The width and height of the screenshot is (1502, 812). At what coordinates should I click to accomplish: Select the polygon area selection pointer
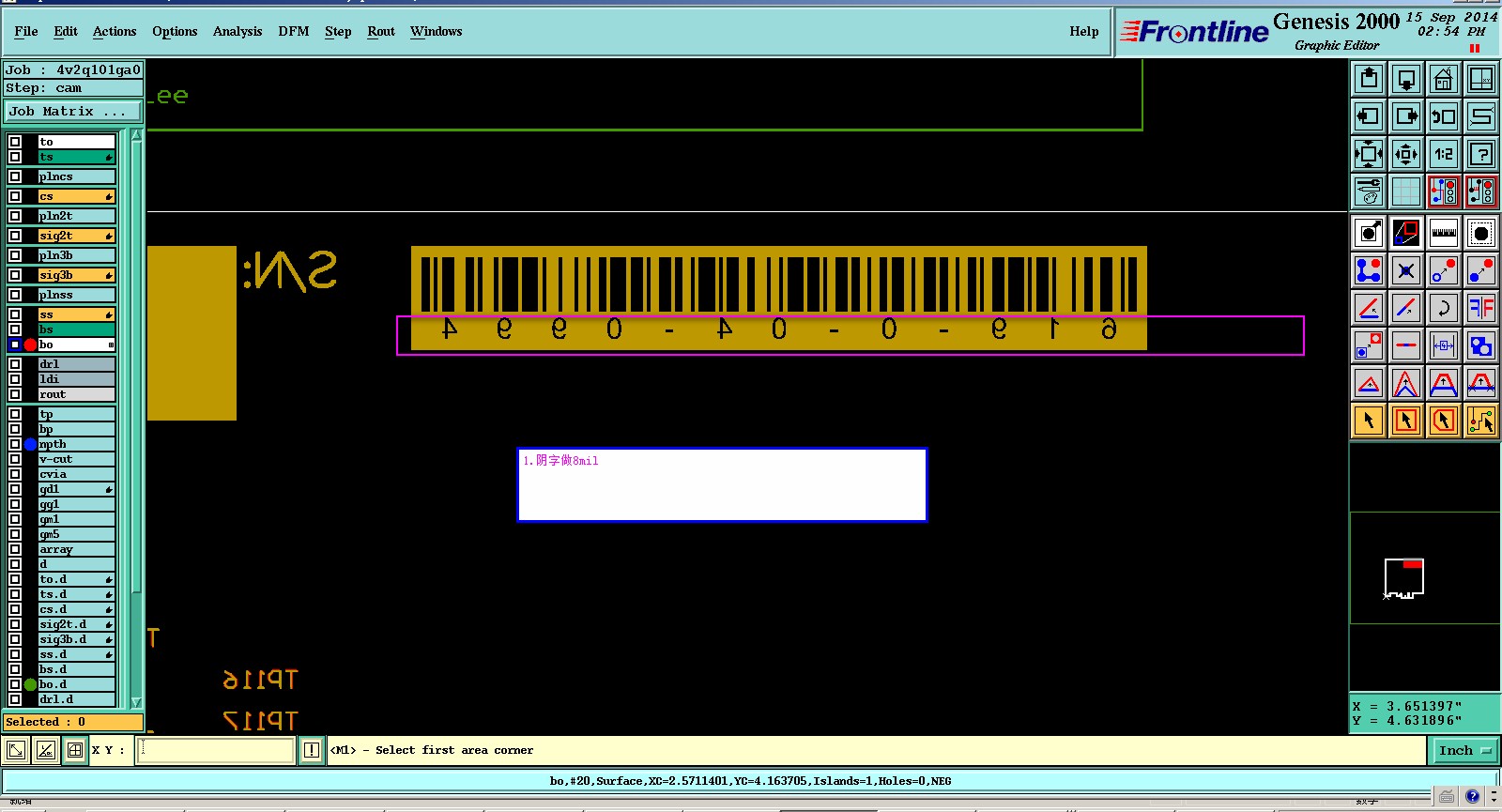click(x=1444, y=421)
